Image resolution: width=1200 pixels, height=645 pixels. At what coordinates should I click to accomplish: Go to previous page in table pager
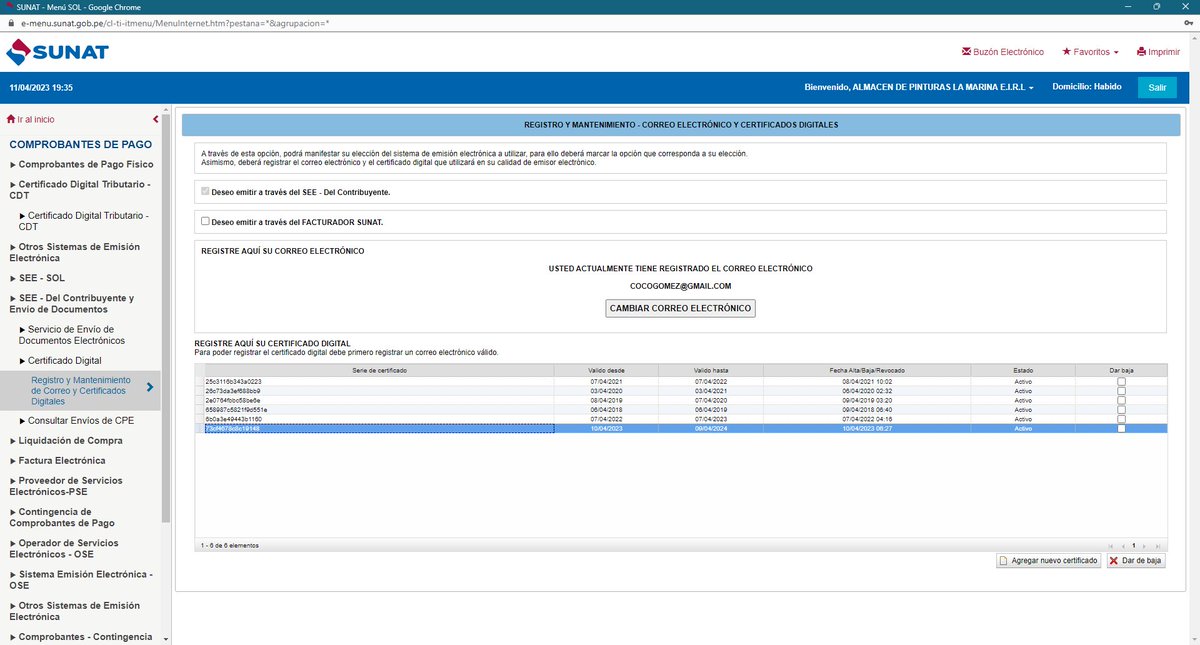point(1122,545)
